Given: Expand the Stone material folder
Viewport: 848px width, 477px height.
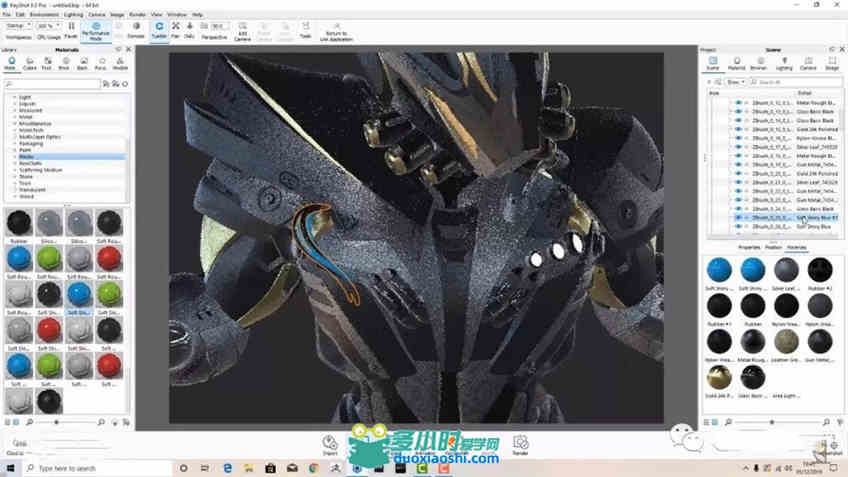Looking at the screenshot, I should click(x=15, y=177).
